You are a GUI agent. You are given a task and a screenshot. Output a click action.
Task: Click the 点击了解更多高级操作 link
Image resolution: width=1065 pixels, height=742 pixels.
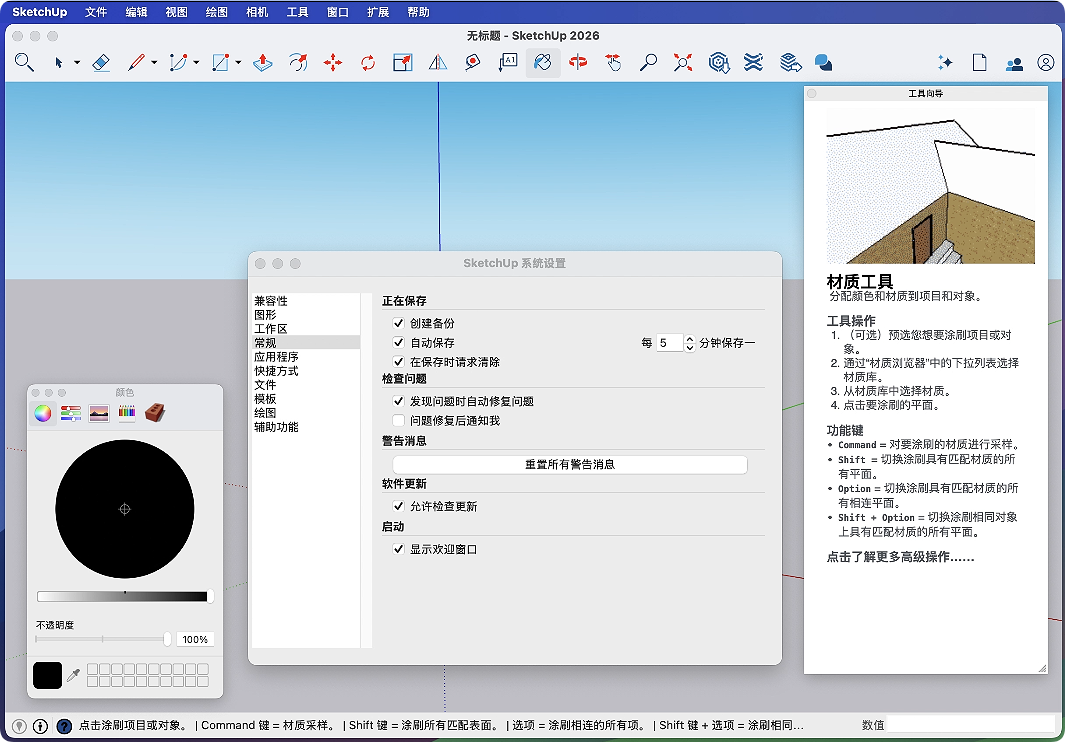900,557
